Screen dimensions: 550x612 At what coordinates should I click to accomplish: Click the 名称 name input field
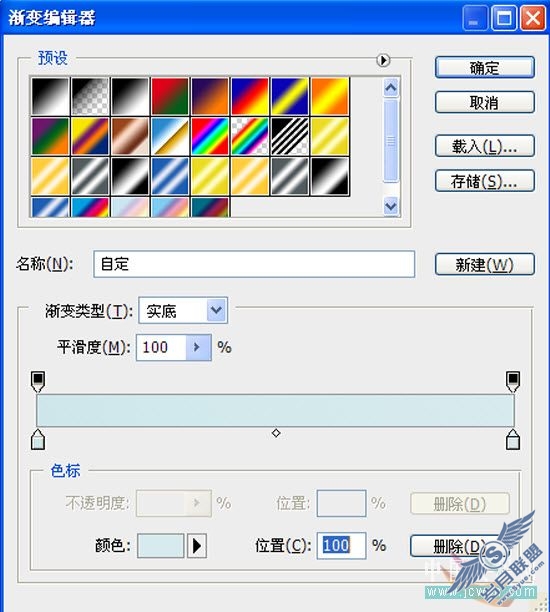tap(254, 264)
